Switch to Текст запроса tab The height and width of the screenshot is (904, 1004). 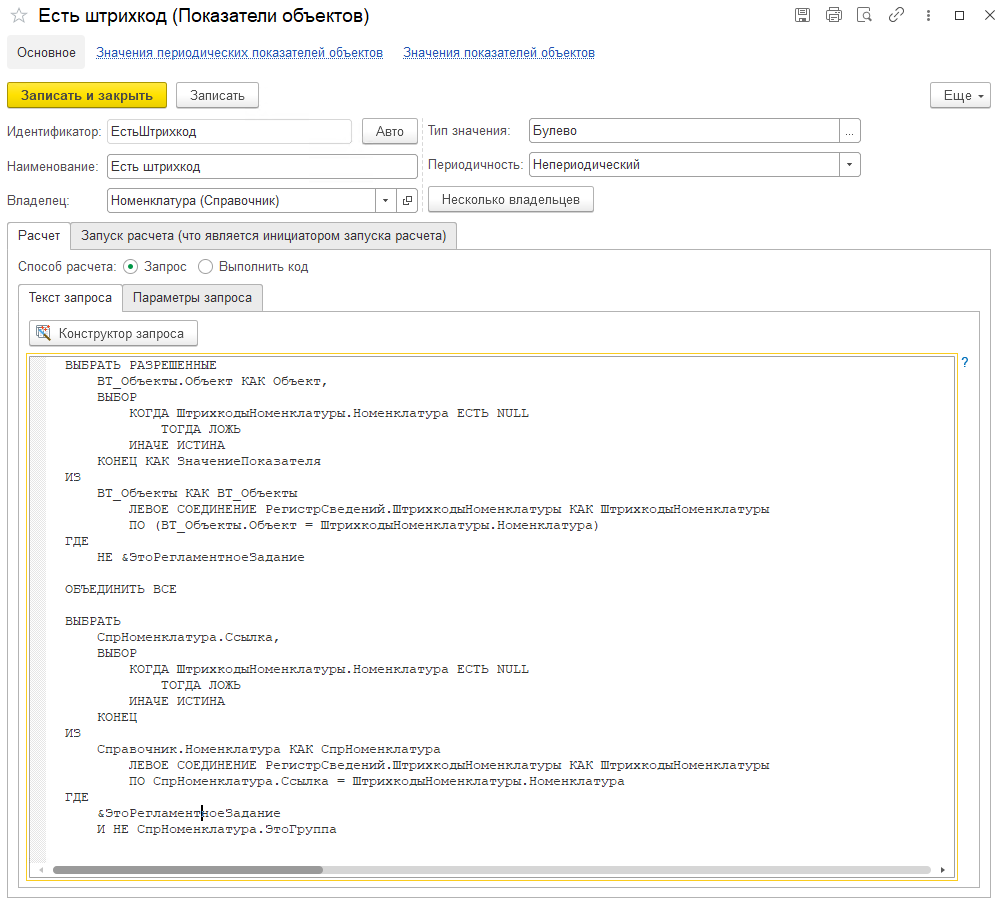point(70,298)
